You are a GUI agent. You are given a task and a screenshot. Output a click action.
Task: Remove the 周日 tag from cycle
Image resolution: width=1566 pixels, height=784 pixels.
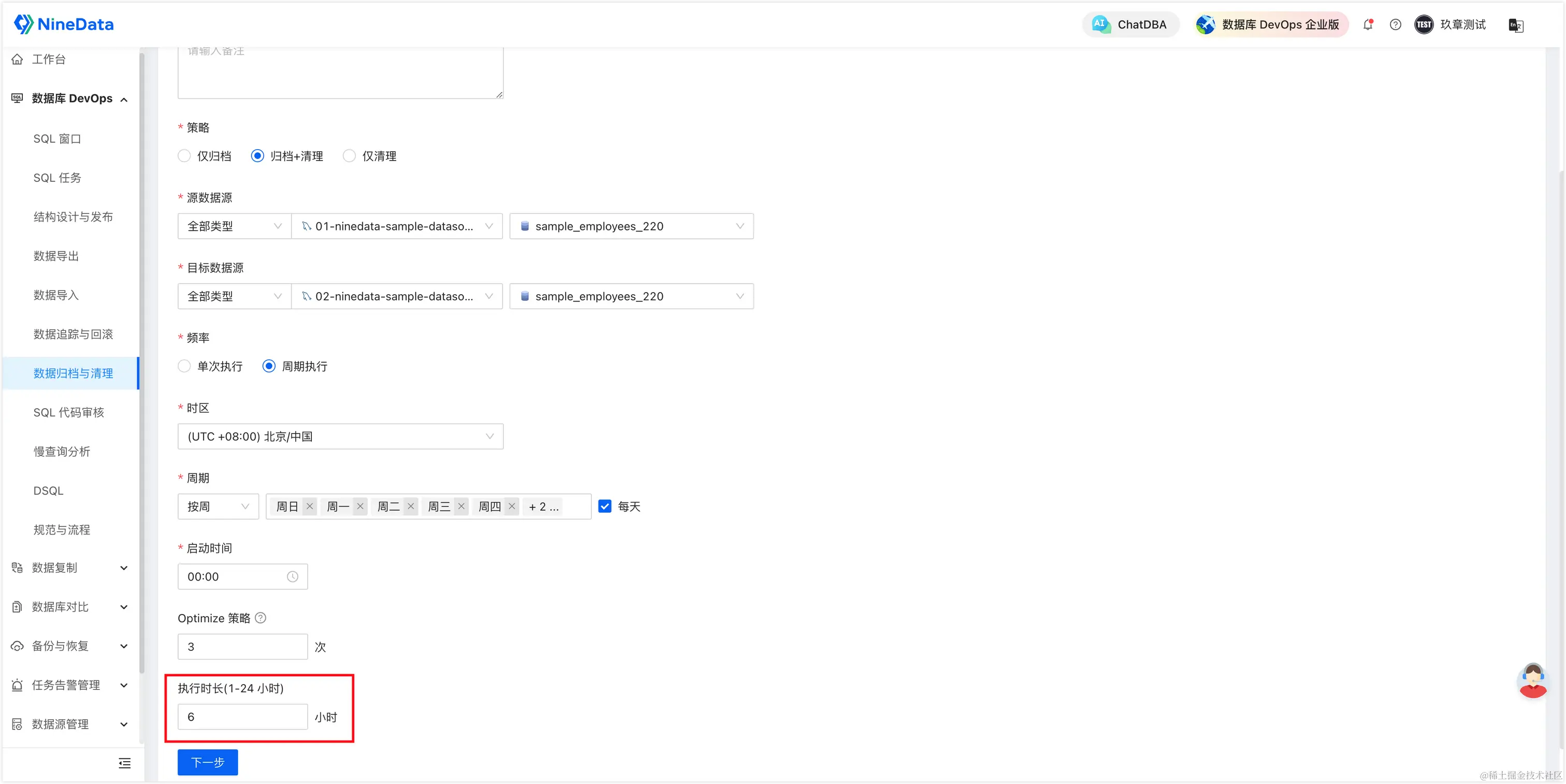310,506
